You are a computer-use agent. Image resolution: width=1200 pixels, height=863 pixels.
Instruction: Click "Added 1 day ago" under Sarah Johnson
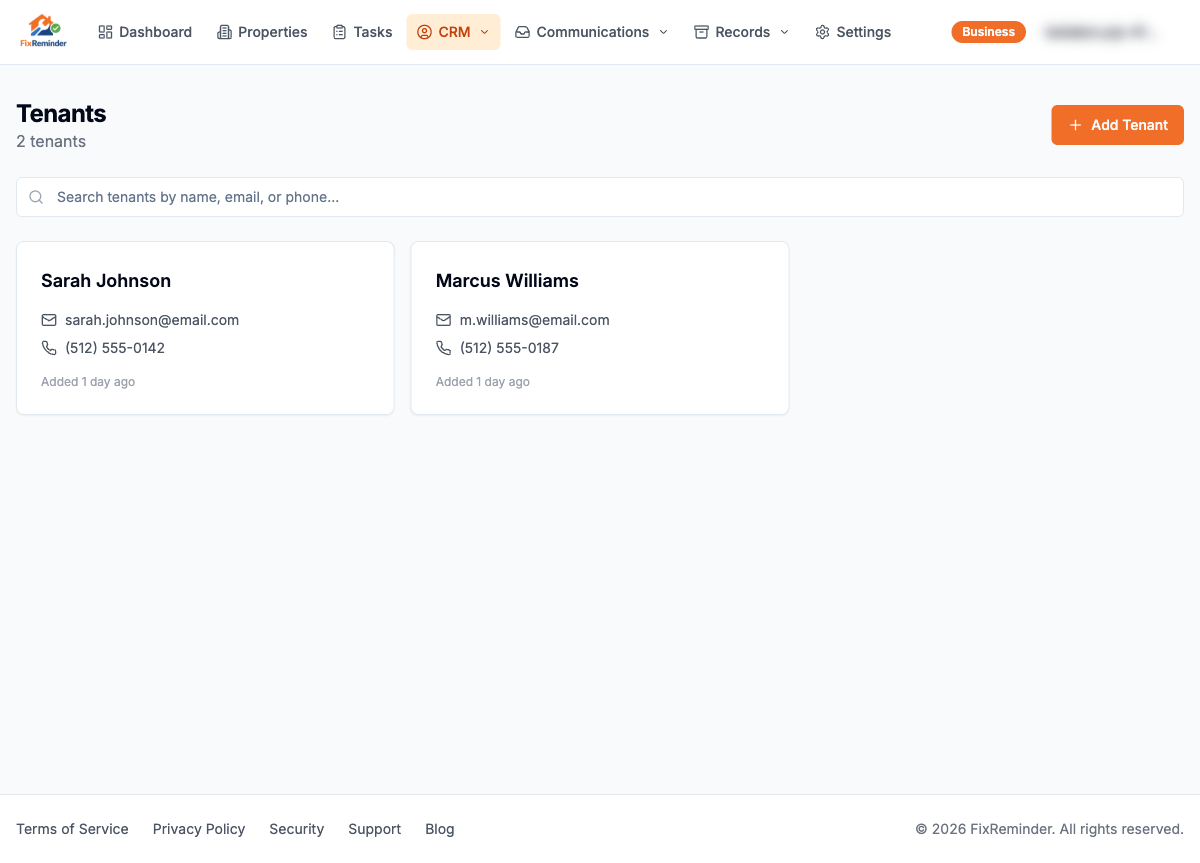(x=88, y=382)
